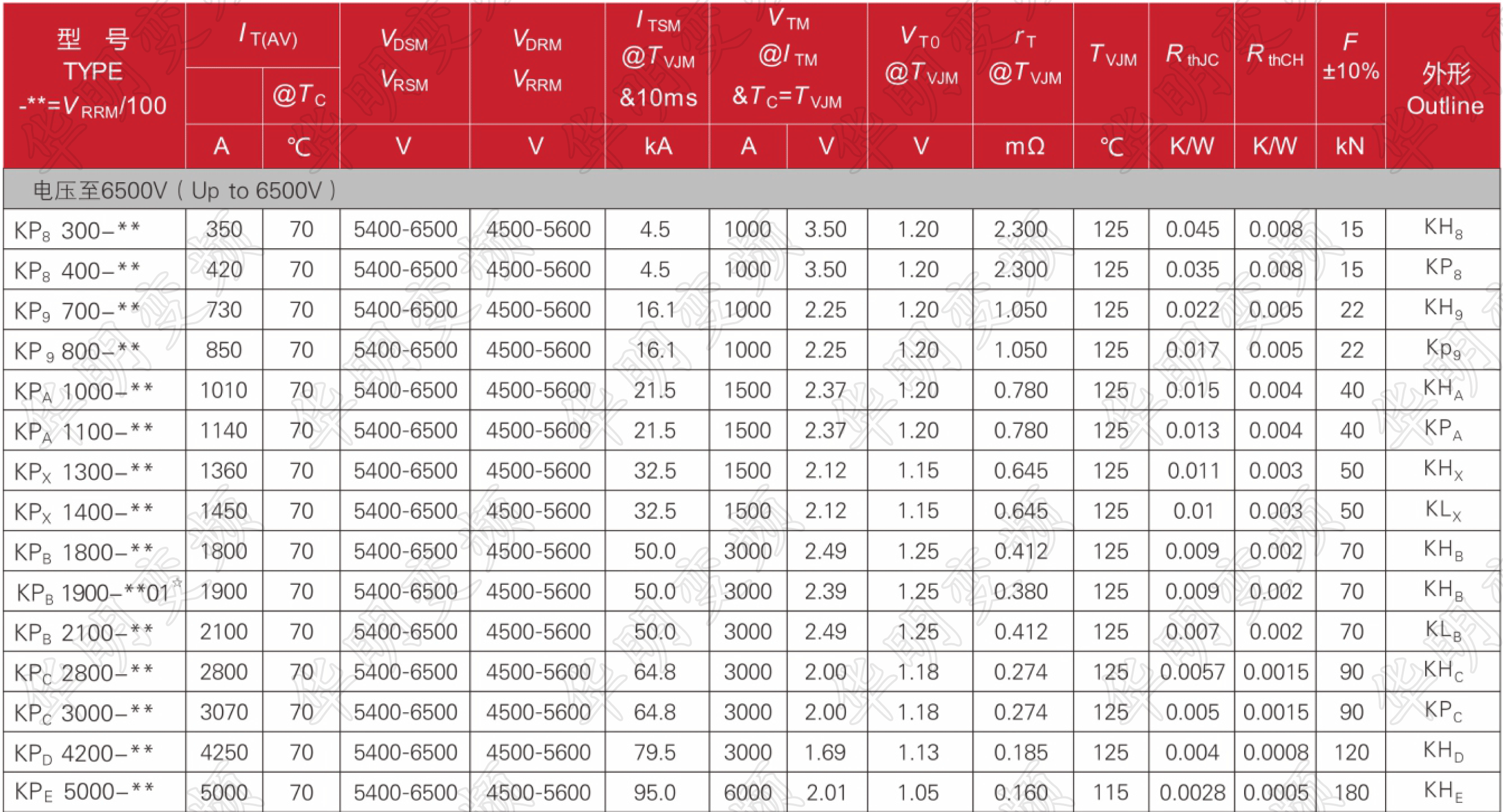Select the VTM value '2.01'
Screen dimensions: 1503x812
click(x=827, y=793)
